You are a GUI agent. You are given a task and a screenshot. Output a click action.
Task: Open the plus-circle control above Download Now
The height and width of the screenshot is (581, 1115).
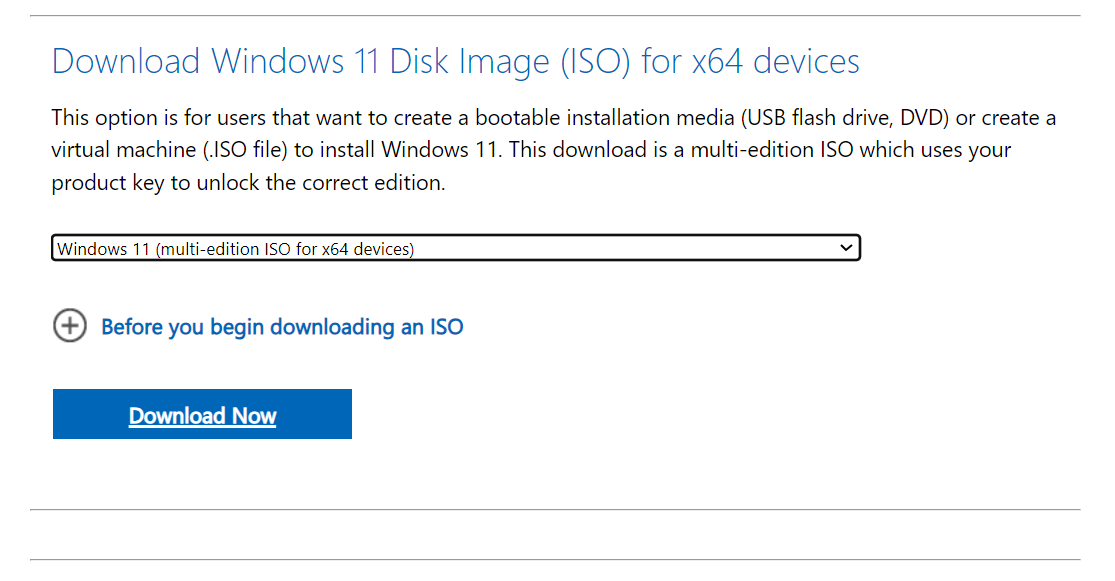(x=70, y=326)
